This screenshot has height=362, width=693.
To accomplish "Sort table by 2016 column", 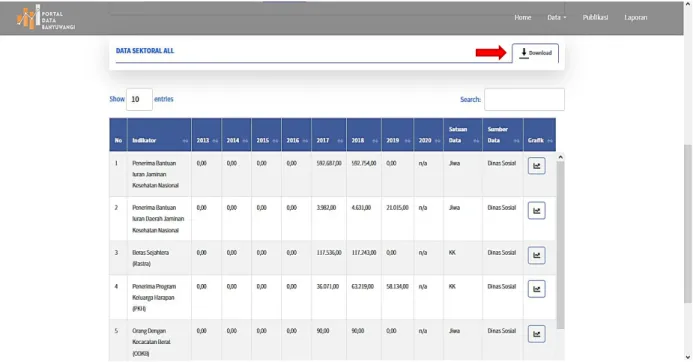I will tap(296, 135).
